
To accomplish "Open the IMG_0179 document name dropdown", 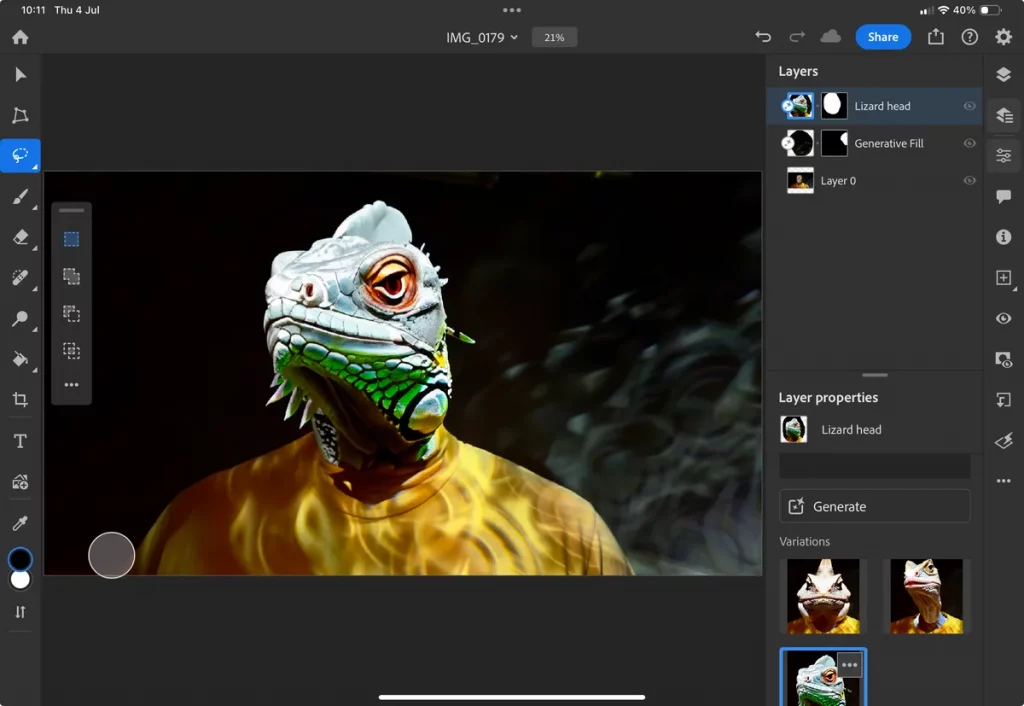I will coord(482,36).
